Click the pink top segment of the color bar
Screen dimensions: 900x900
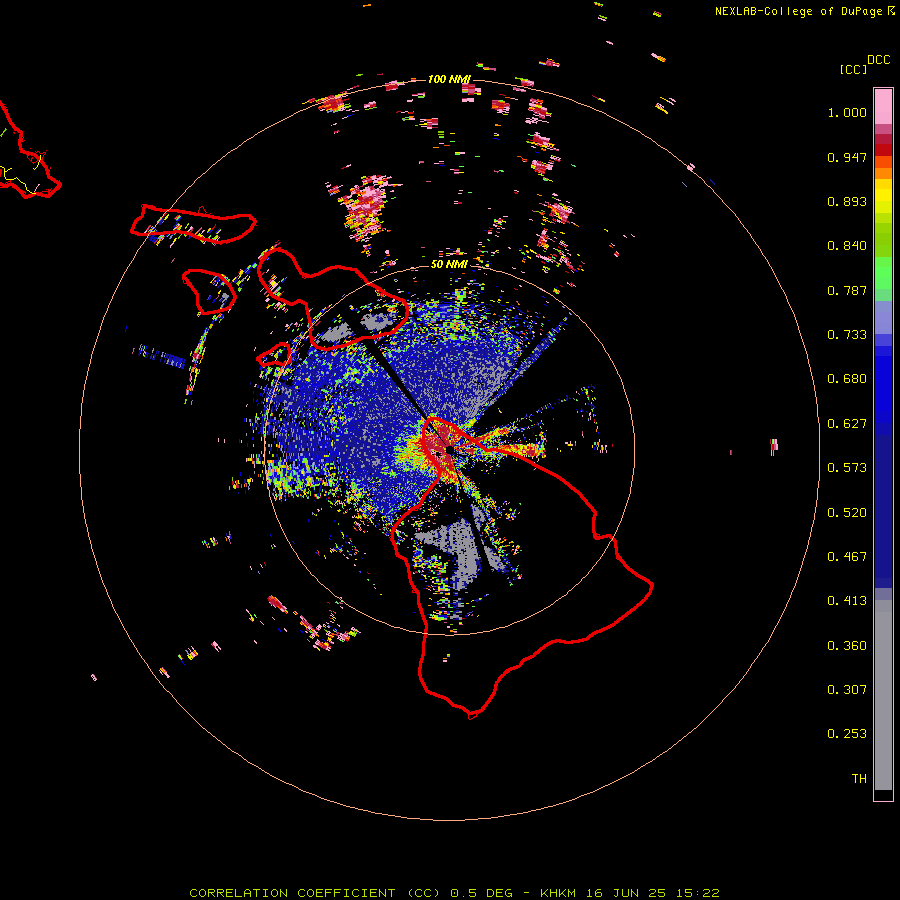[883, 106]
